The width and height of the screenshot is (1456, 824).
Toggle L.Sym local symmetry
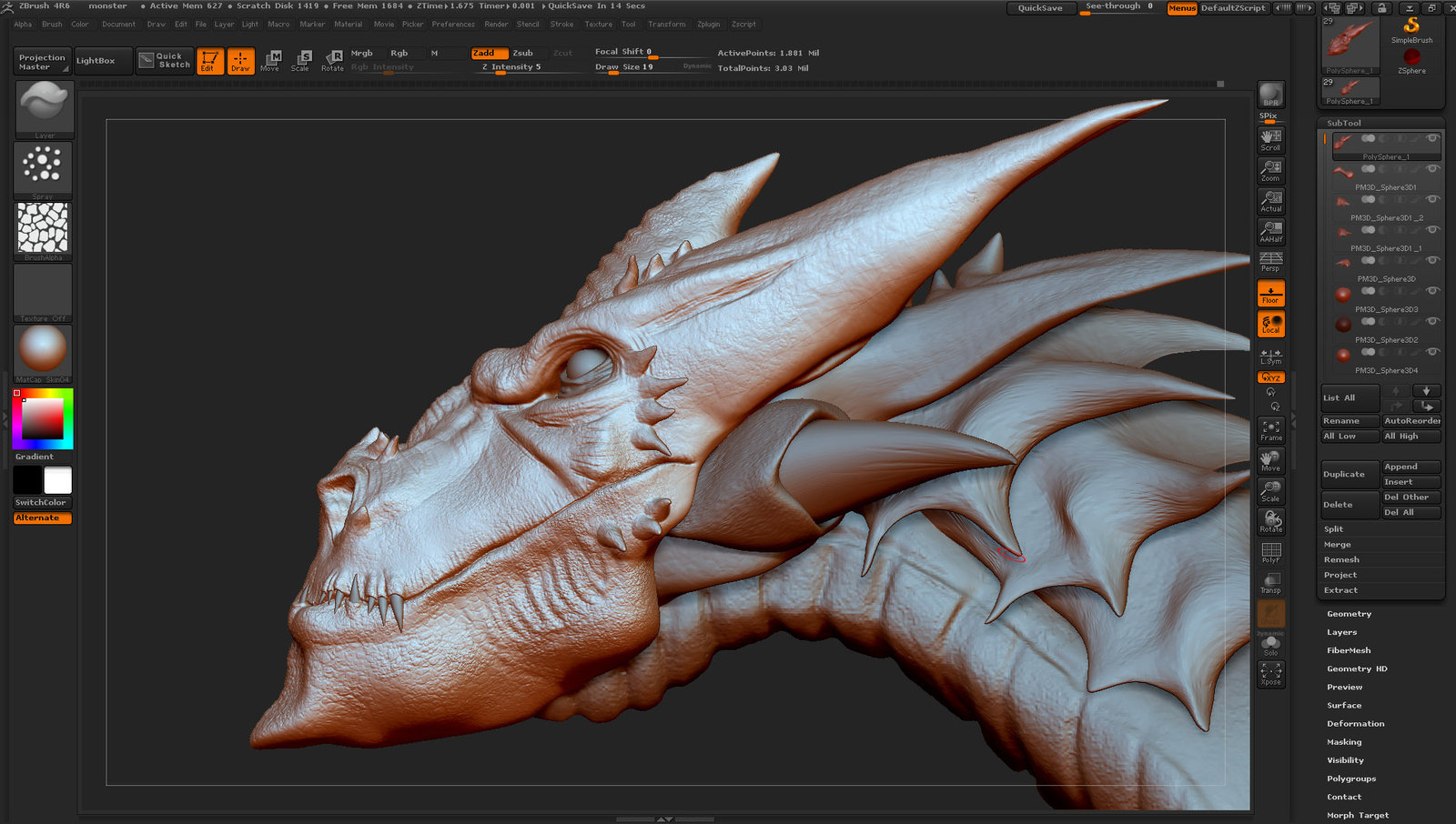[1270, 356]
